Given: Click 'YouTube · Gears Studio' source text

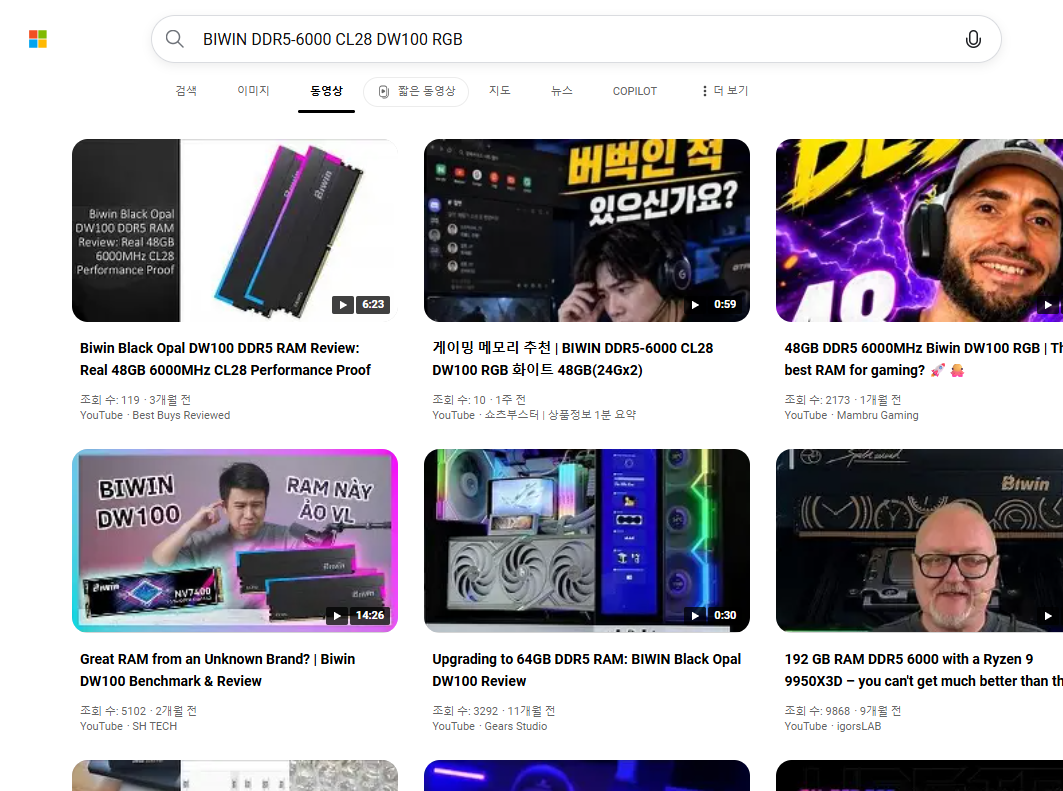Looking at the screenshot, I should tap(489, 726).
